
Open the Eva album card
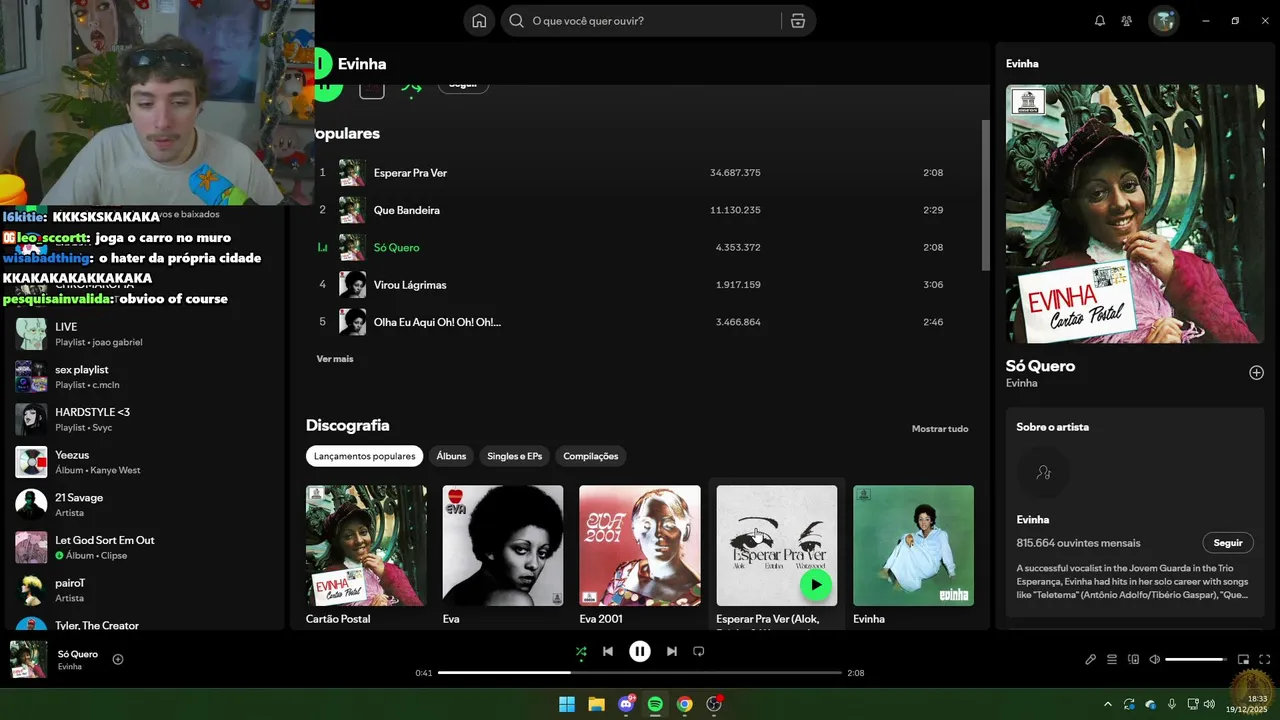coord(503,555)
